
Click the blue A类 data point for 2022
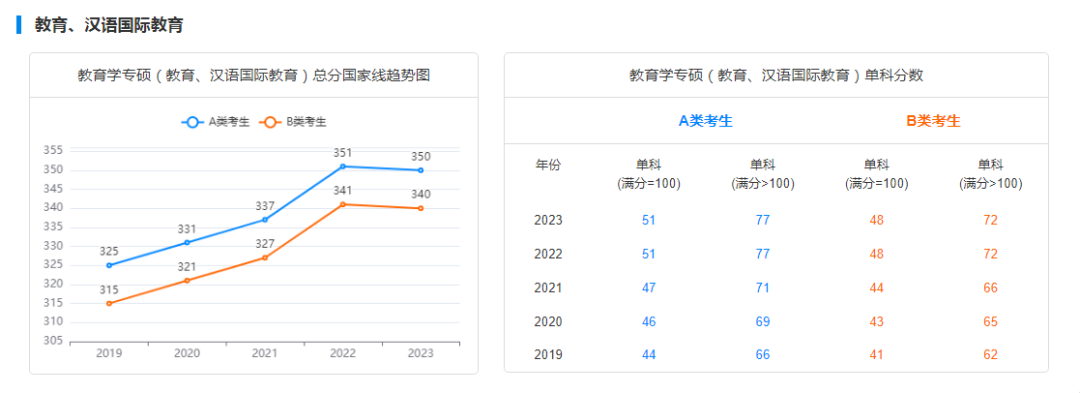tap(343, 166)
